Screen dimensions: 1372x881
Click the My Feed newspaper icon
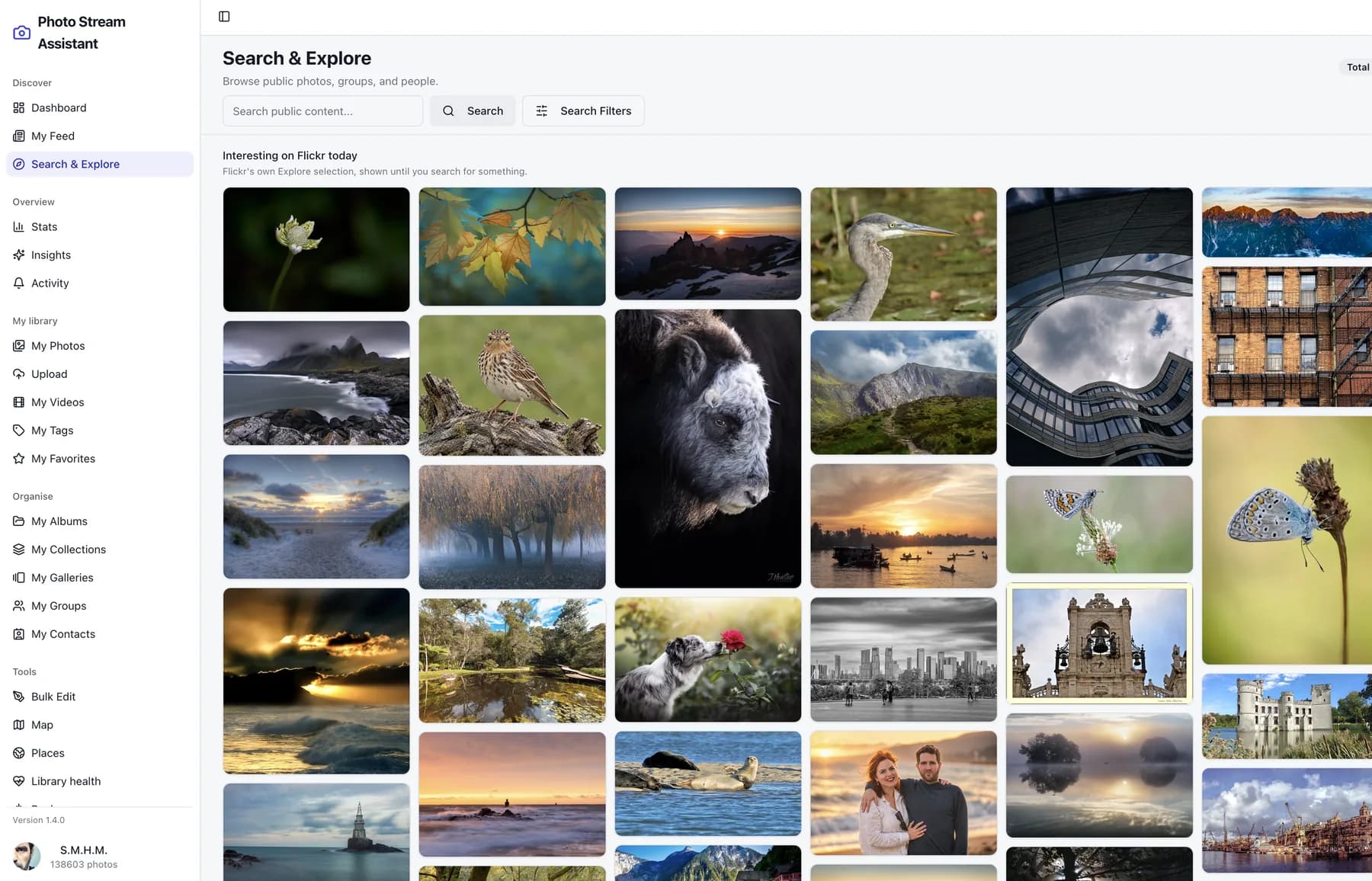pos(19,136)
